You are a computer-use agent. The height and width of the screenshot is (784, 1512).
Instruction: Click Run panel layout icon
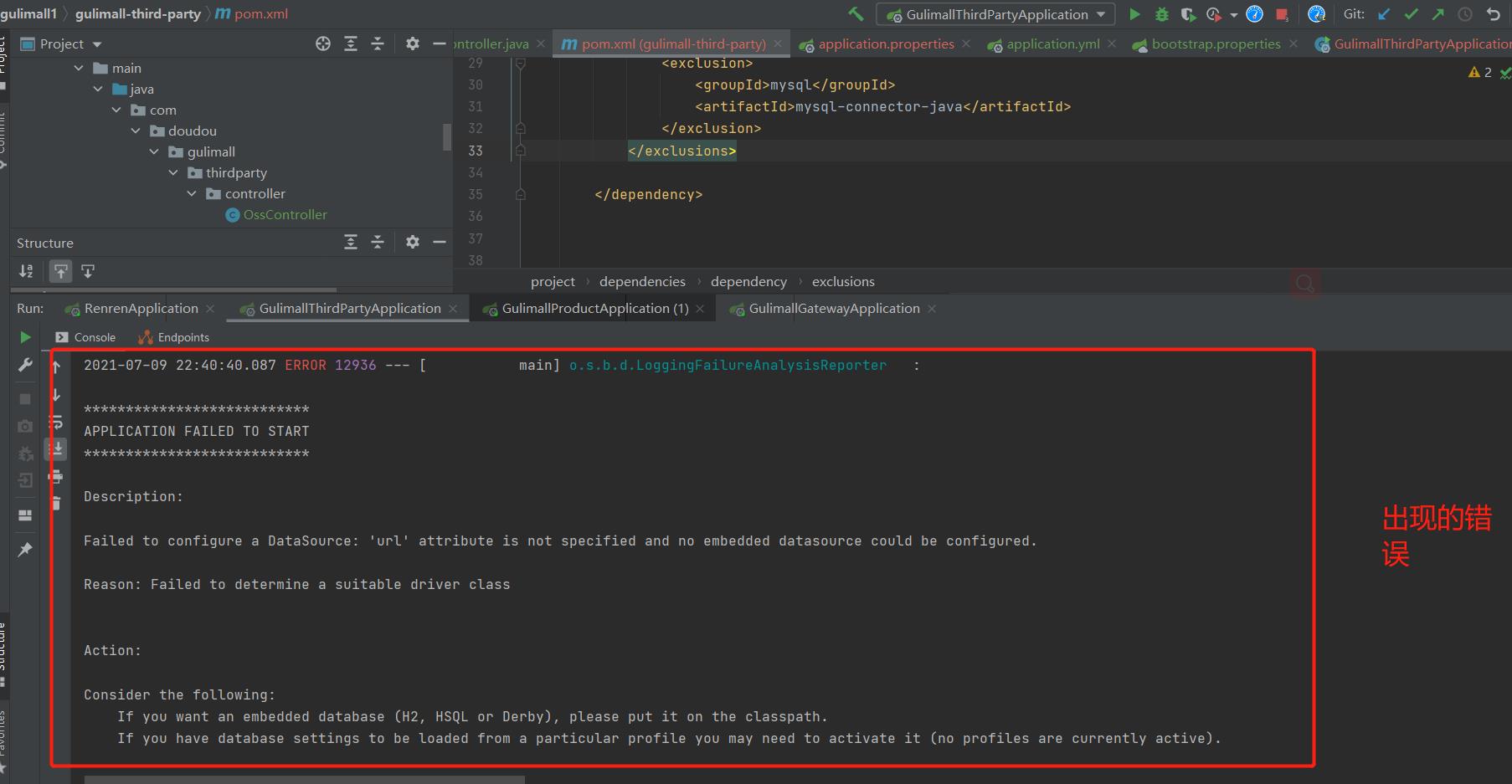click(x=25, y=515)
